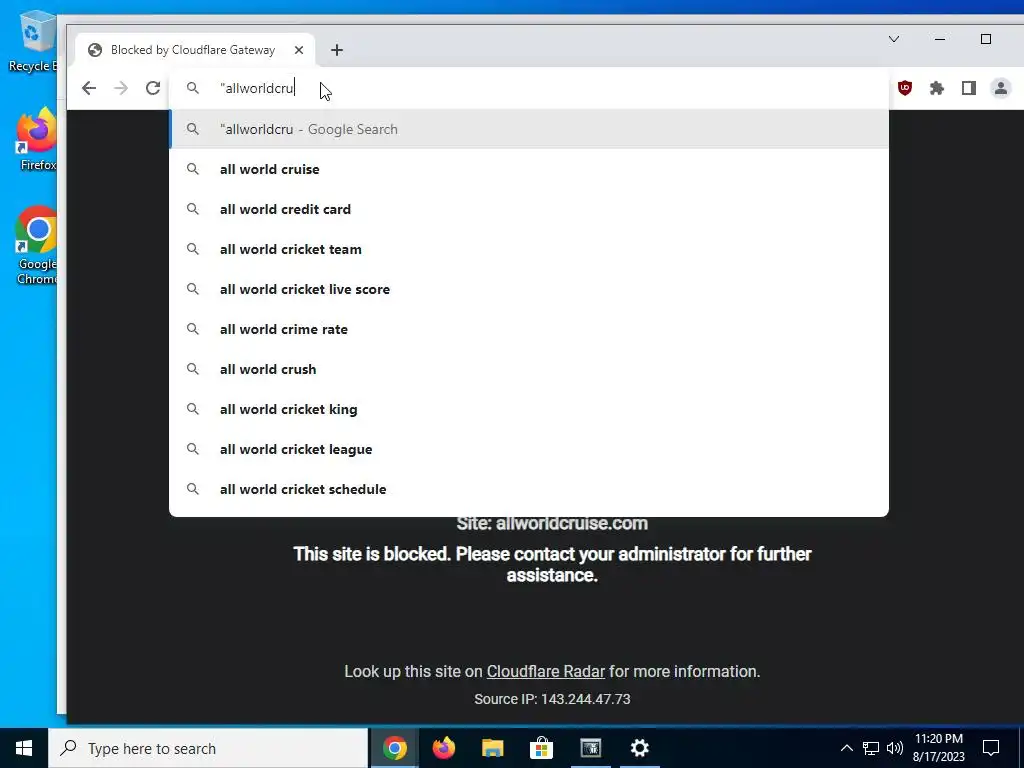Open the dark console app taskbar icon
The height and width of the screenshot is (768, 1024).
tap(590, 748)
